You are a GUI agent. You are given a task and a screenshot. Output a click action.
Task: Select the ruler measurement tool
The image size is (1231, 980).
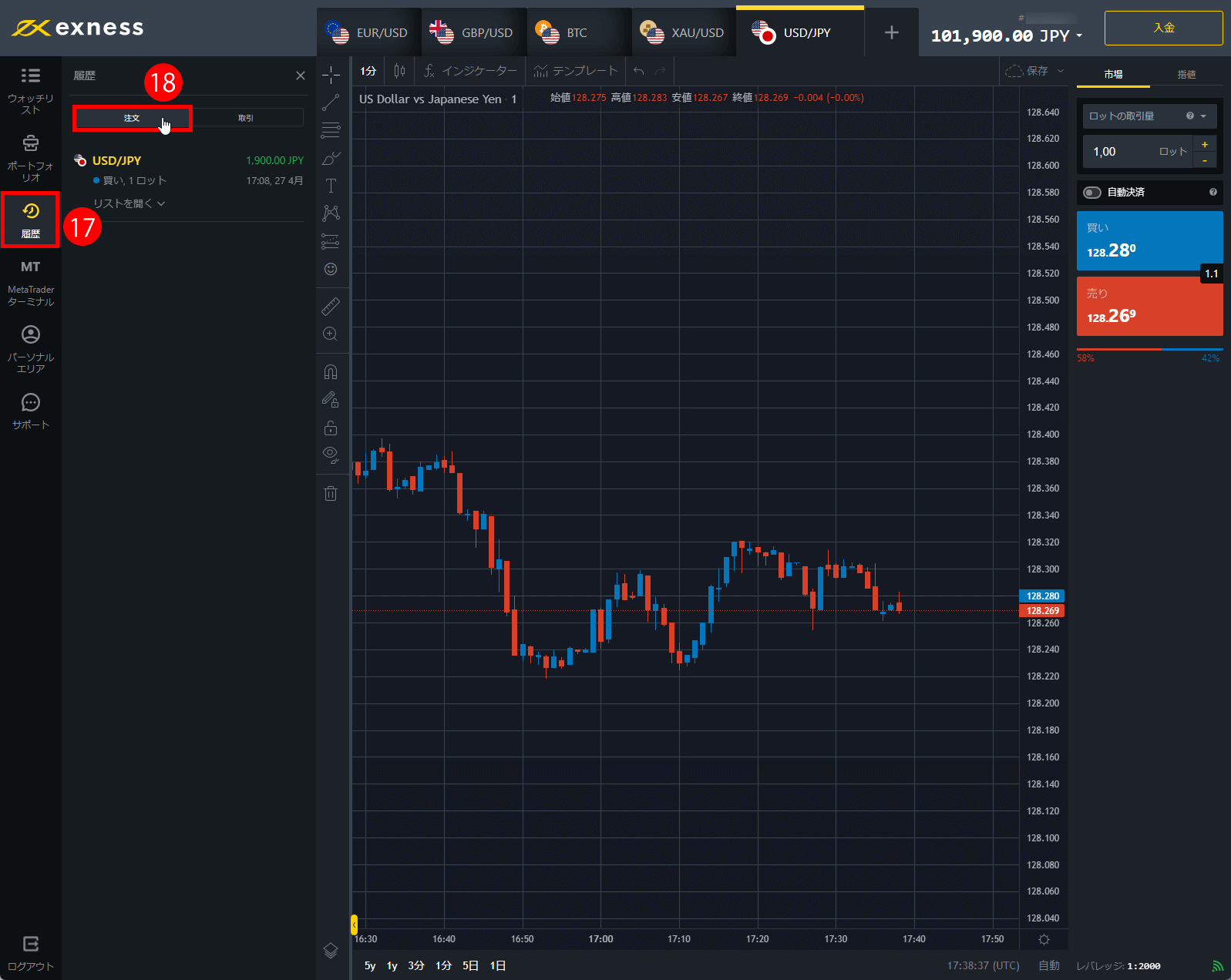coord(331,307)
